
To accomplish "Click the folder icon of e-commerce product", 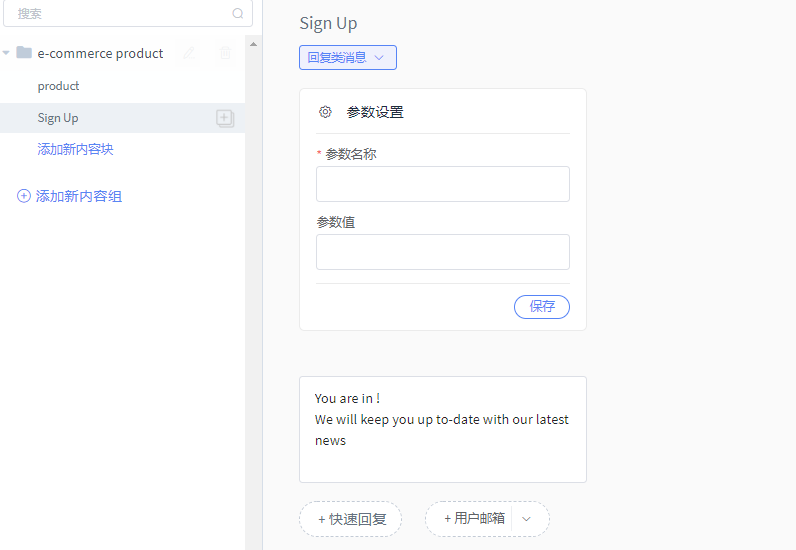I will coord(24,52).
